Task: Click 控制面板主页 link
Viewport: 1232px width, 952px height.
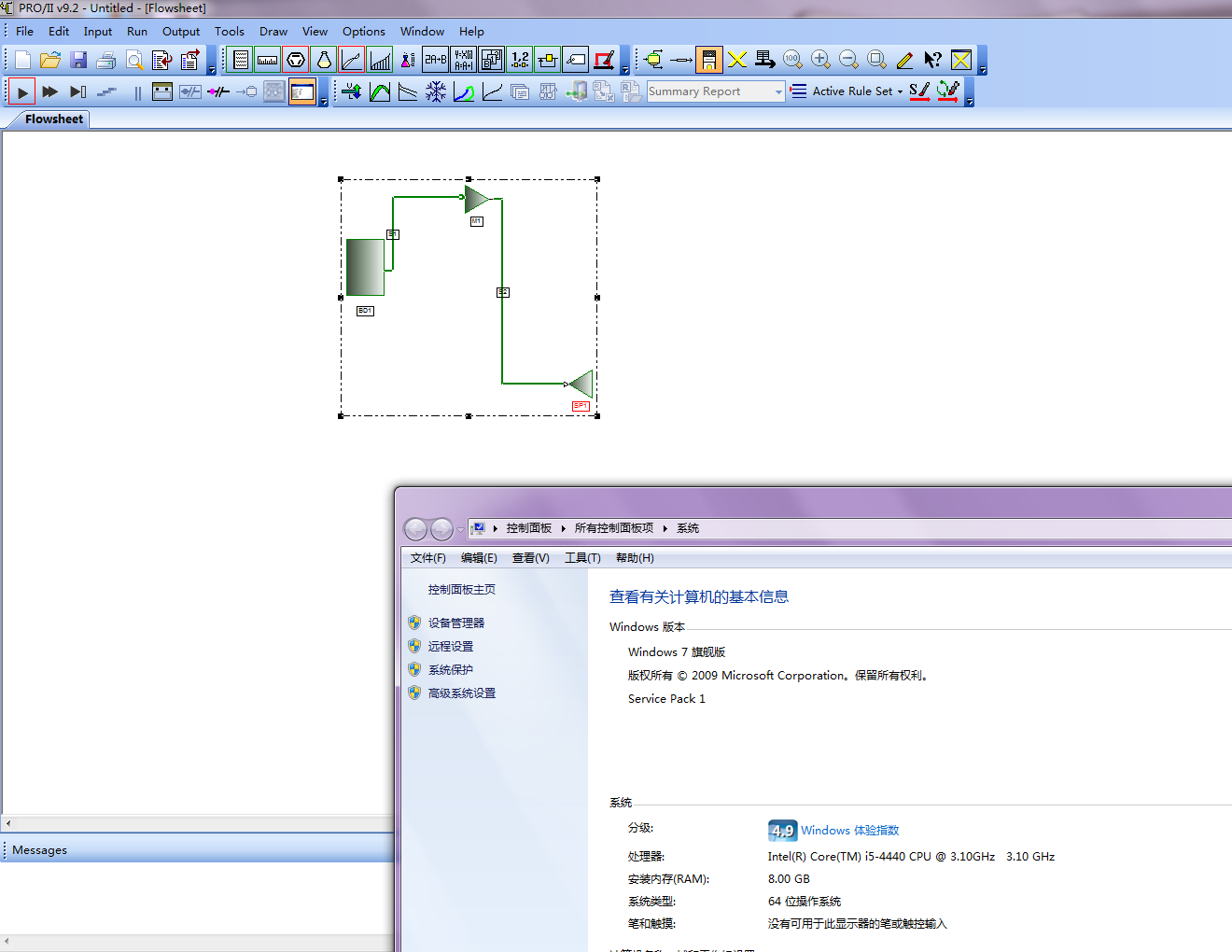Action: (x=462, y=589)
